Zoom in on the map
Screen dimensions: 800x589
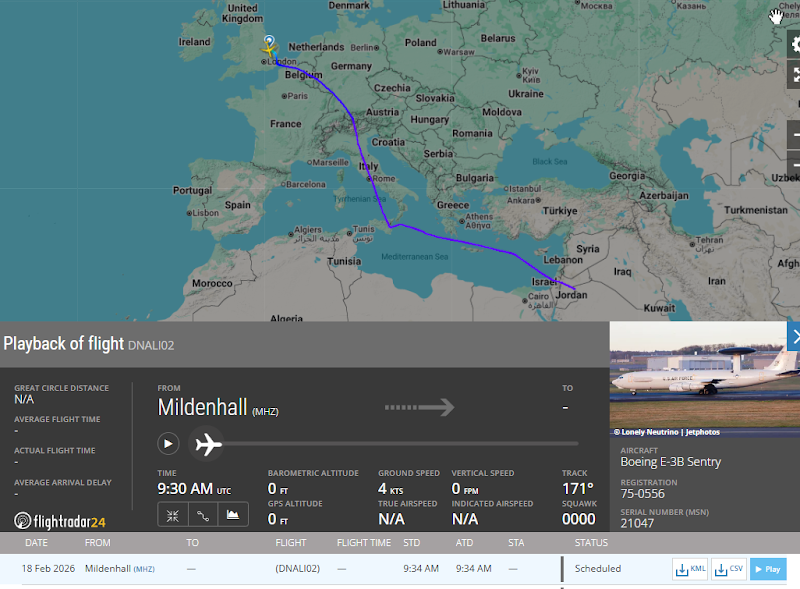pos(795,133)
